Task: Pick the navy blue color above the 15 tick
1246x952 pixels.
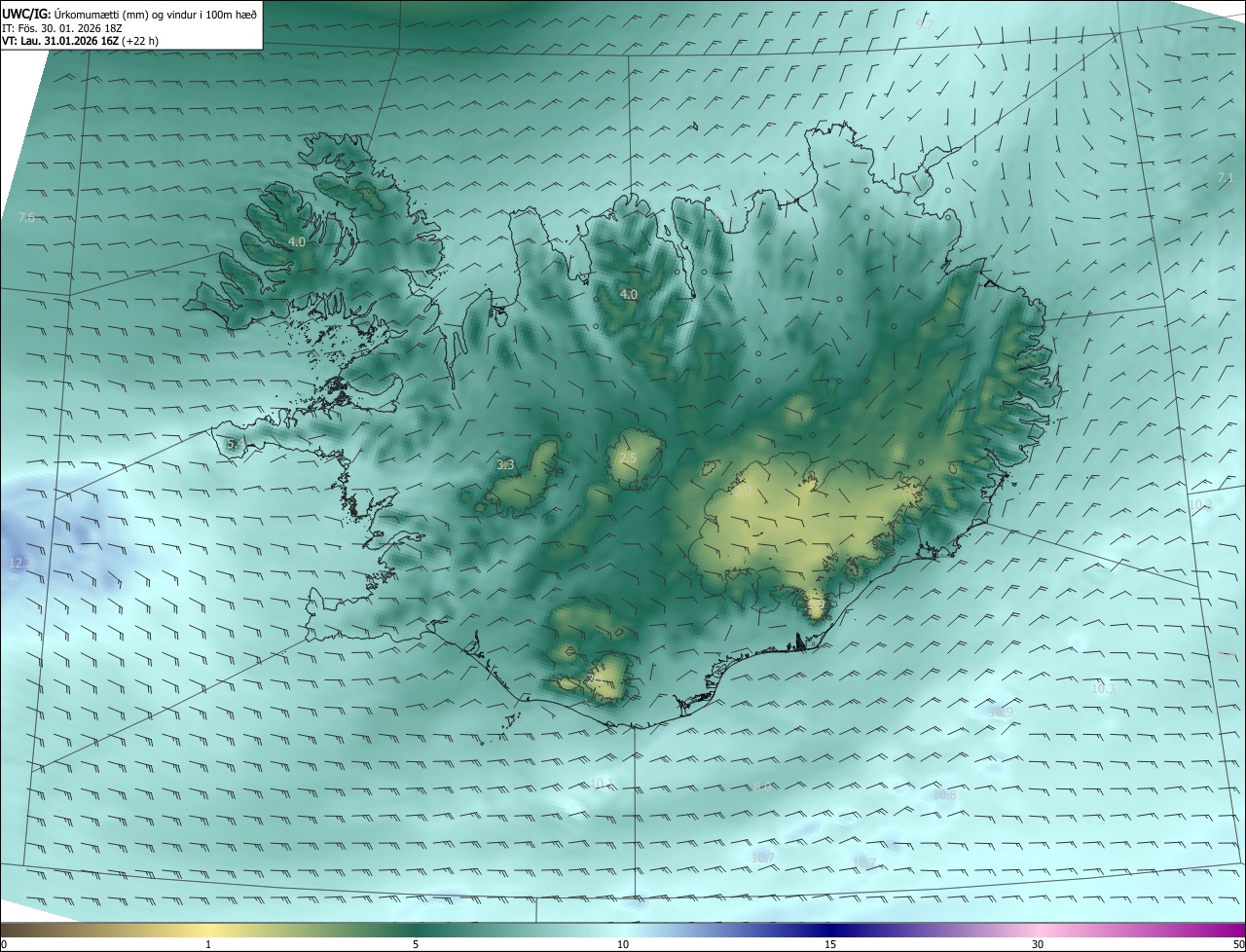Action: coord(830,930)
